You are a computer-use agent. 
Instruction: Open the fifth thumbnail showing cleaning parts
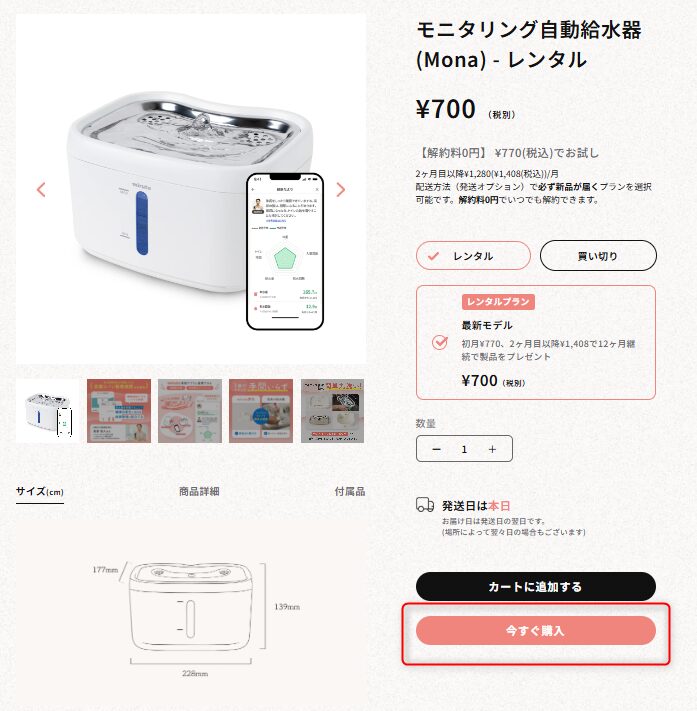pos(332,411)
